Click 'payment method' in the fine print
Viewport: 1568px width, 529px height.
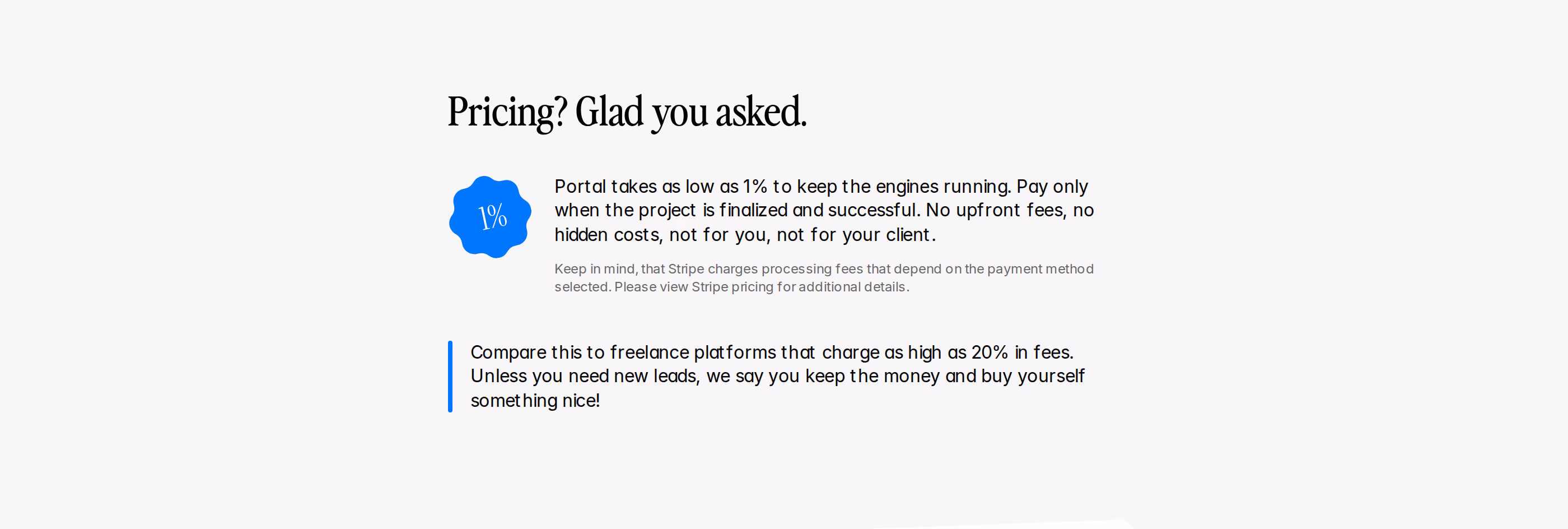click(1040, 270)
